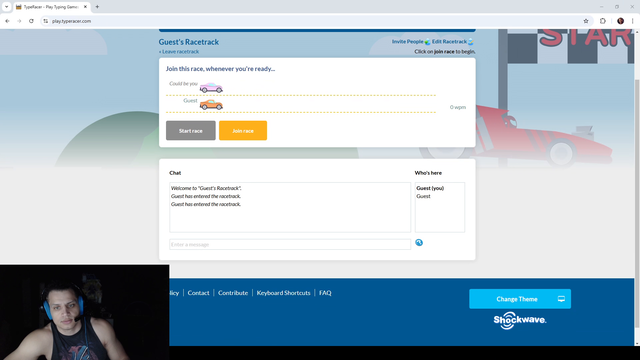Click the '0 wpm' speed label

pyautogui.click(x=458, y=107)
